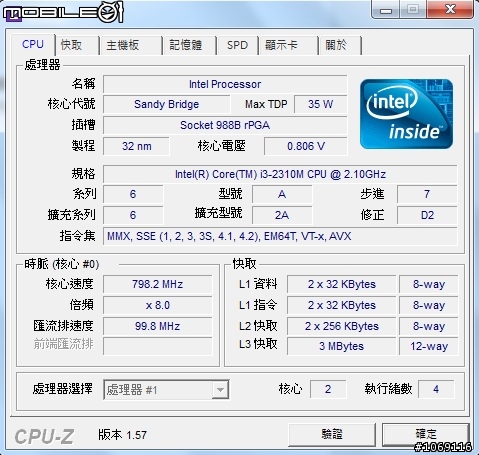Click the Sandy Bridge code name value
Screen dimensions: 479x455
[167, 104]
